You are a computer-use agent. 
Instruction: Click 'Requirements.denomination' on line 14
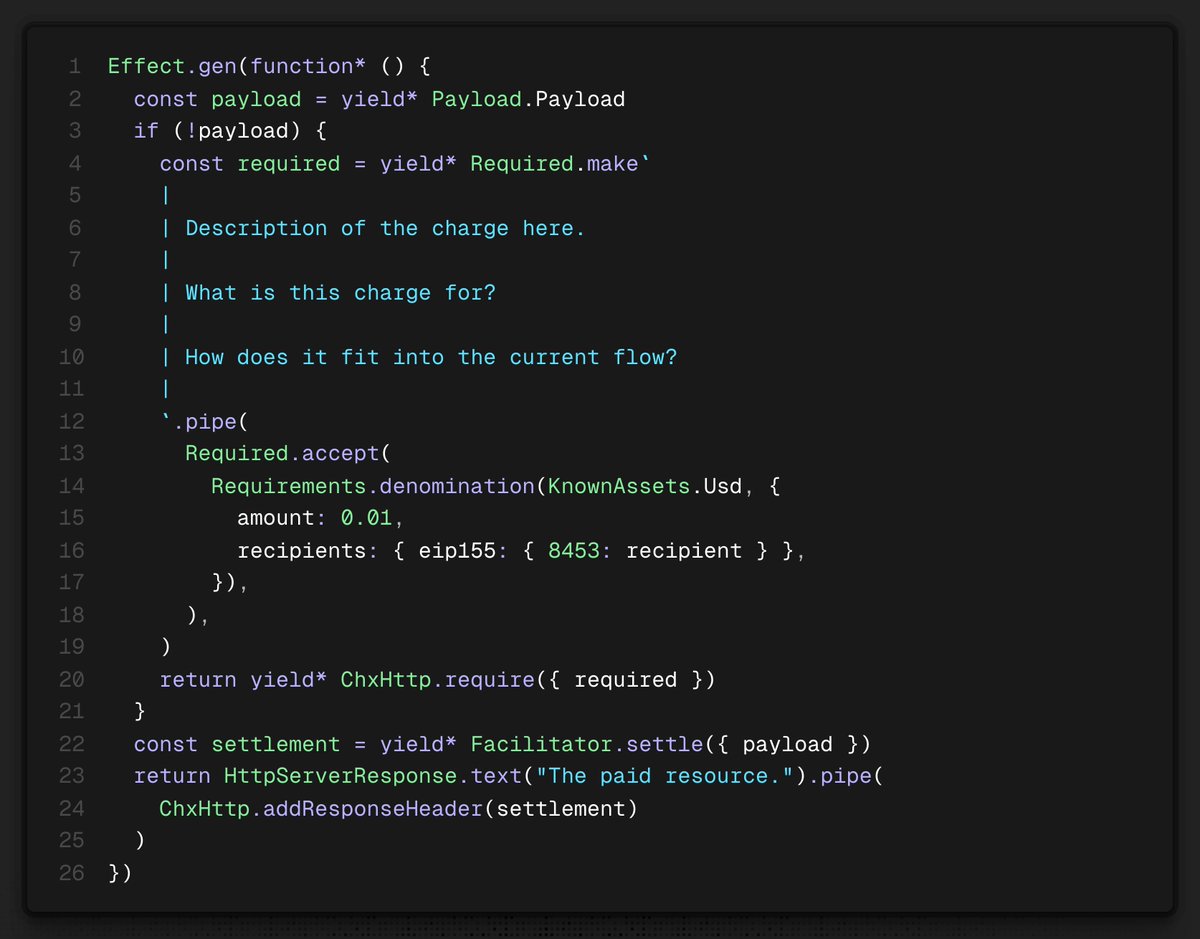pos(372,486)
